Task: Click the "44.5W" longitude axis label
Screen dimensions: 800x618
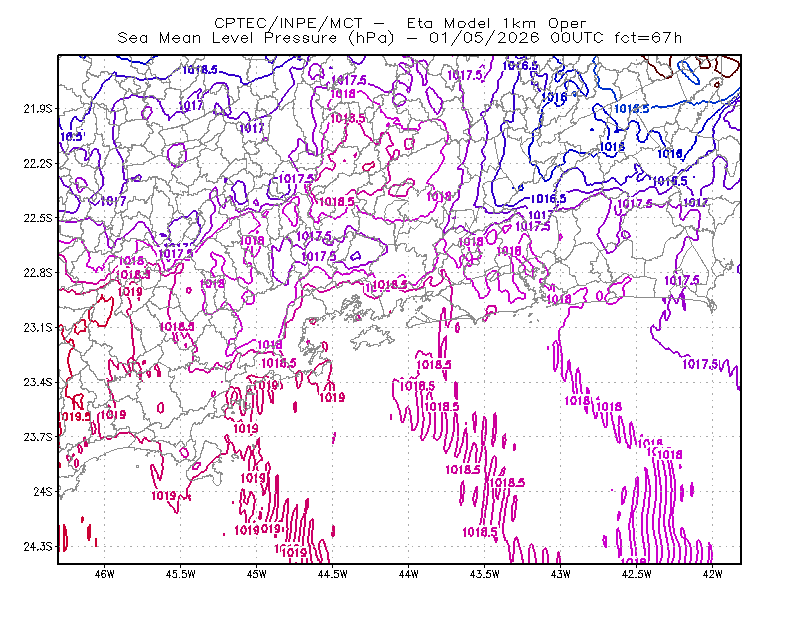Action: pos(333,574)
